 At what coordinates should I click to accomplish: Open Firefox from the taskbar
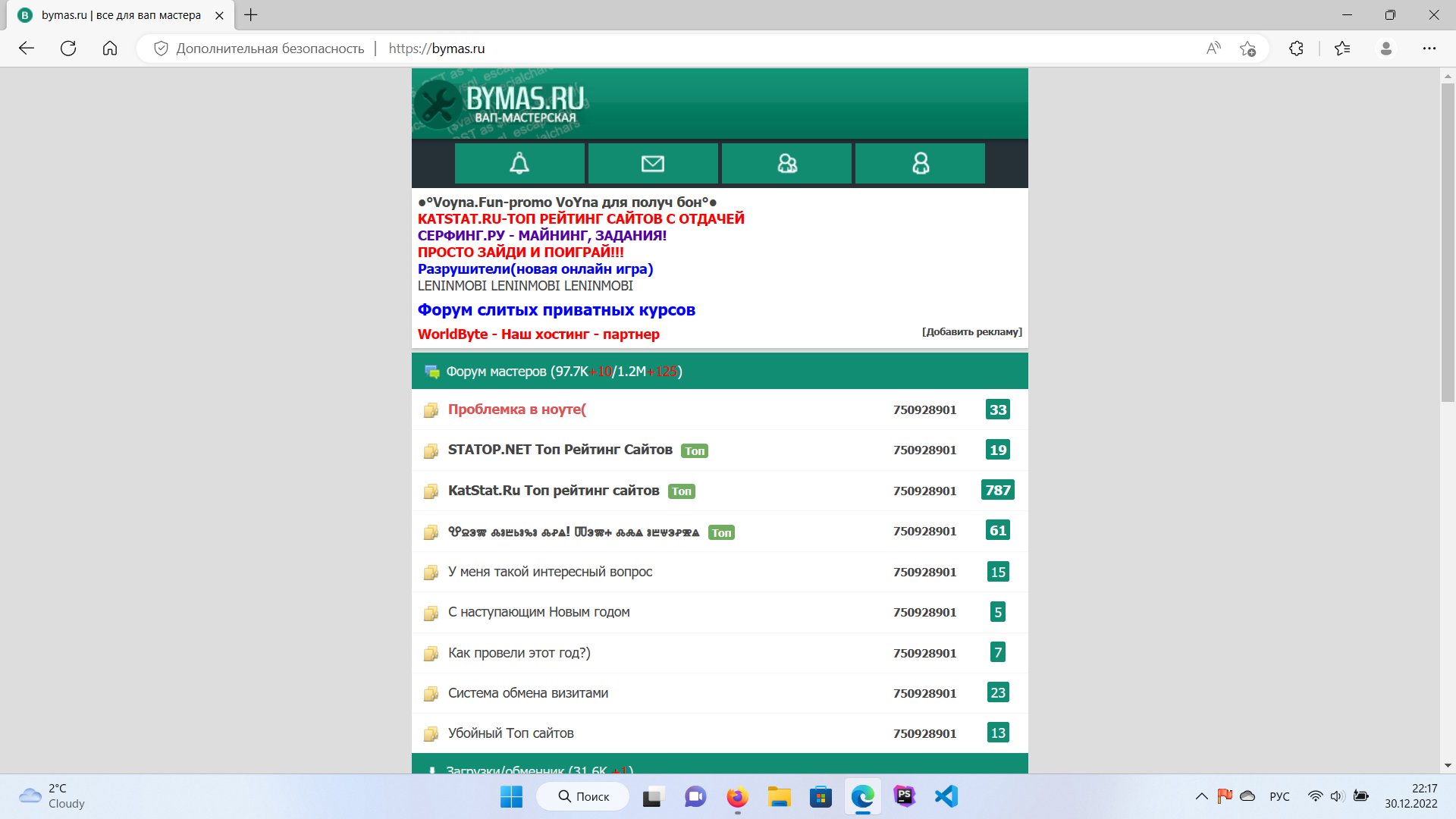737,796
